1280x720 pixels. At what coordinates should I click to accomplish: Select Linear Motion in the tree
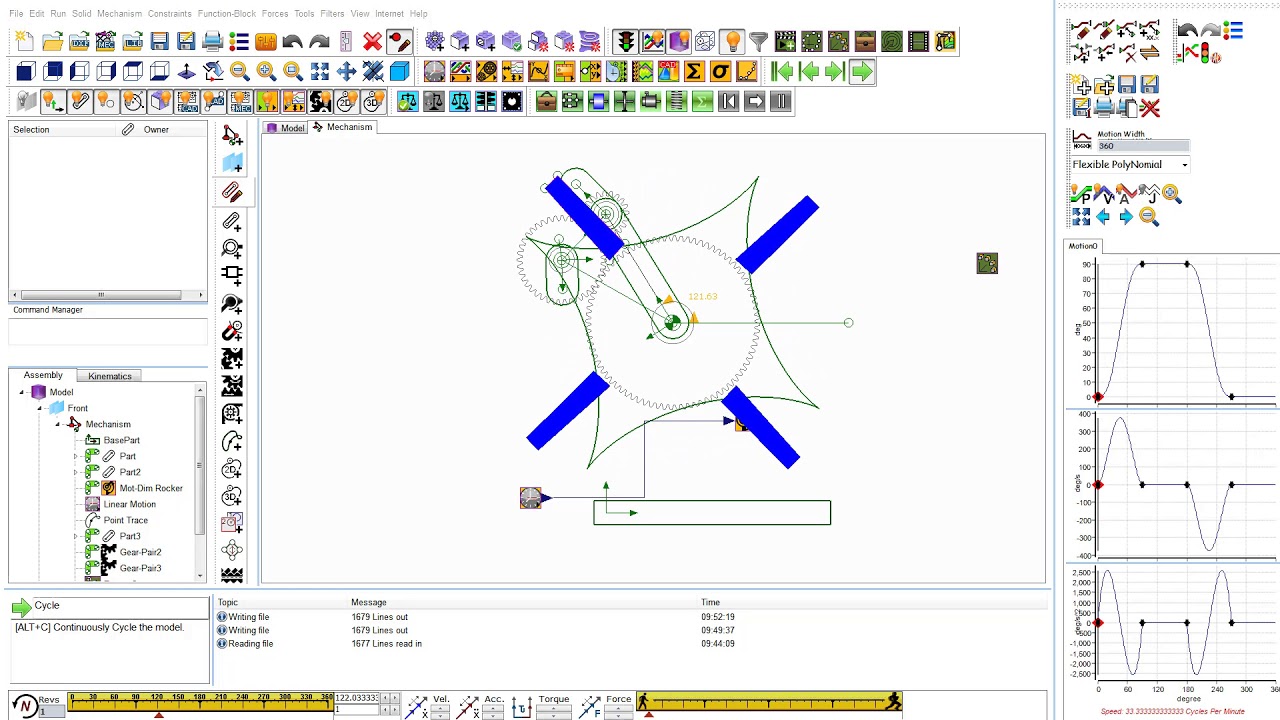[130, 504]
